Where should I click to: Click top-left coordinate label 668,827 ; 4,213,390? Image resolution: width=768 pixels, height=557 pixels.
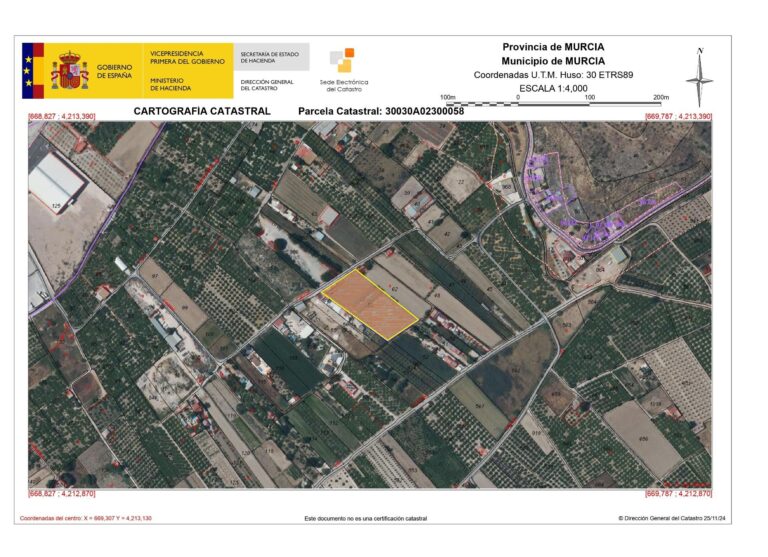[x=62, y=118]
